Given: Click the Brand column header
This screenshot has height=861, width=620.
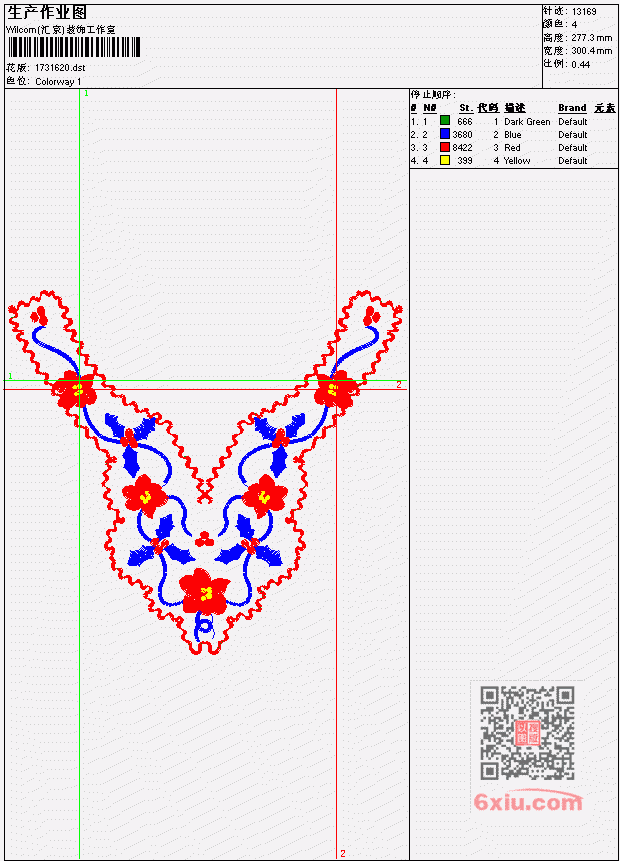Looking at the screenshot, I should point(572,108).
